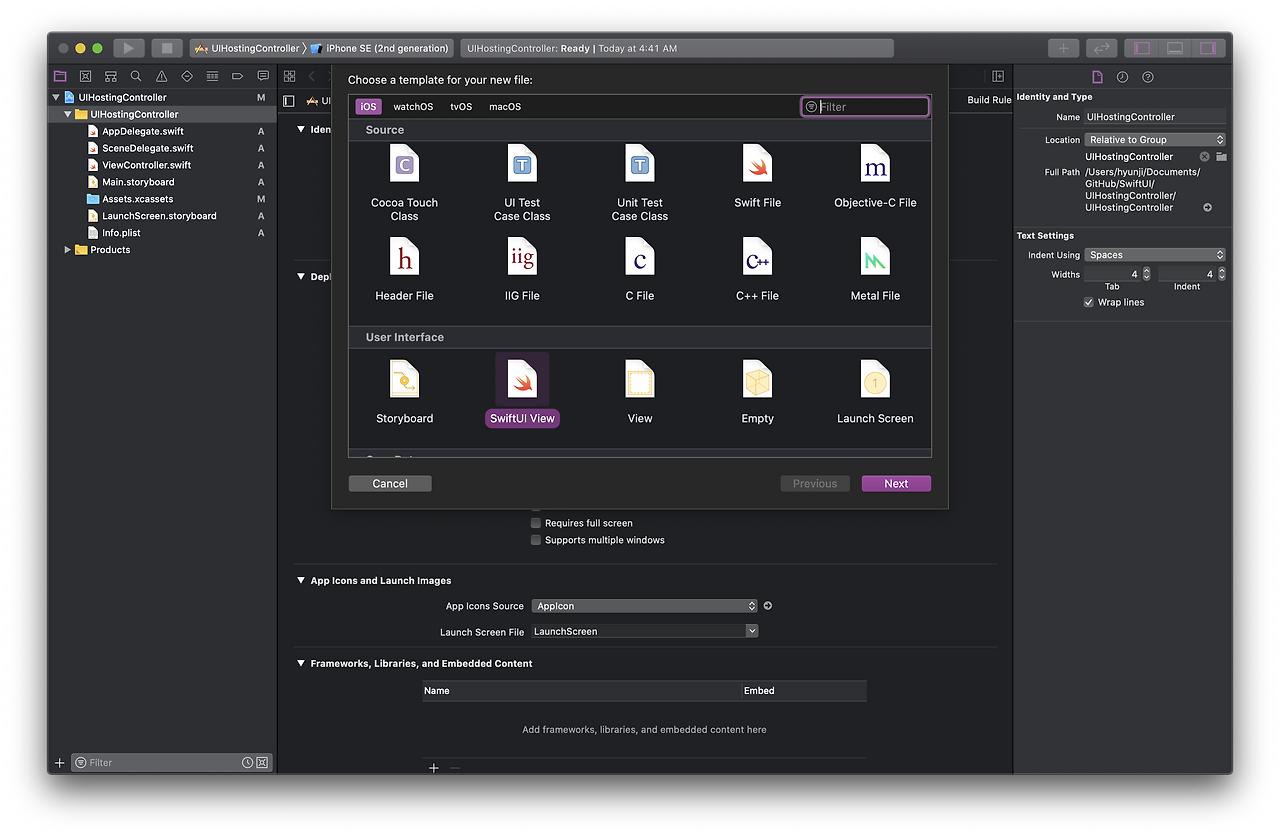This screenshot has width=1280, height=837.
Task: Choose the UI Test Case Class template
Action: [522, 182]
